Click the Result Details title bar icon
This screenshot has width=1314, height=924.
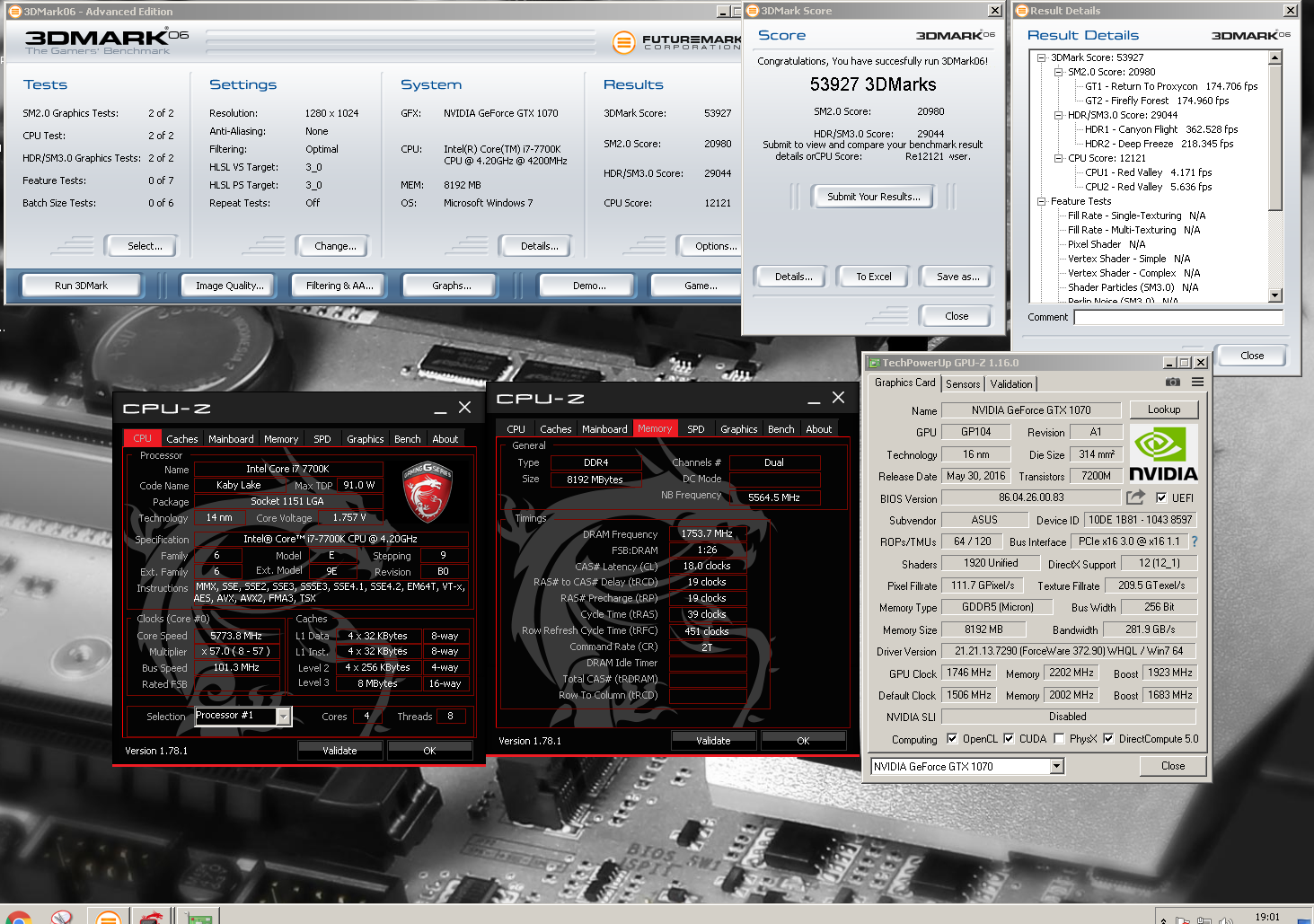pyautogui.click(x=1022, y=11)
